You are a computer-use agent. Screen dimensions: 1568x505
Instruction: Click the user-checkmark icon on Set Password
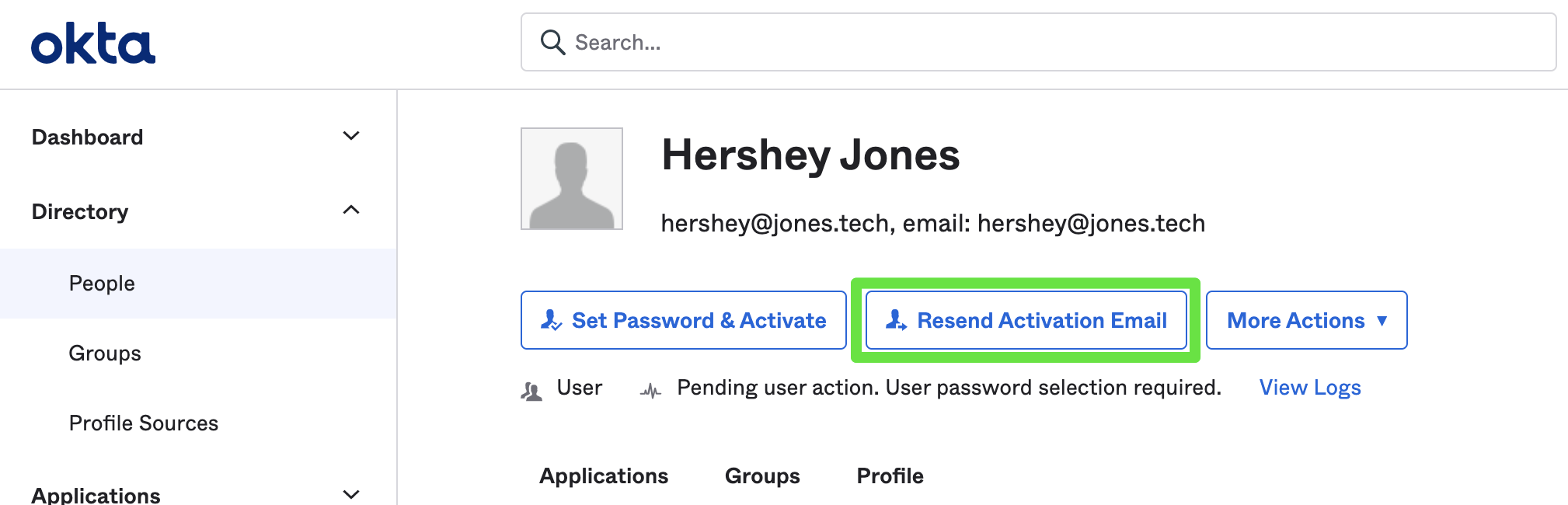click(x=551, y=320)
